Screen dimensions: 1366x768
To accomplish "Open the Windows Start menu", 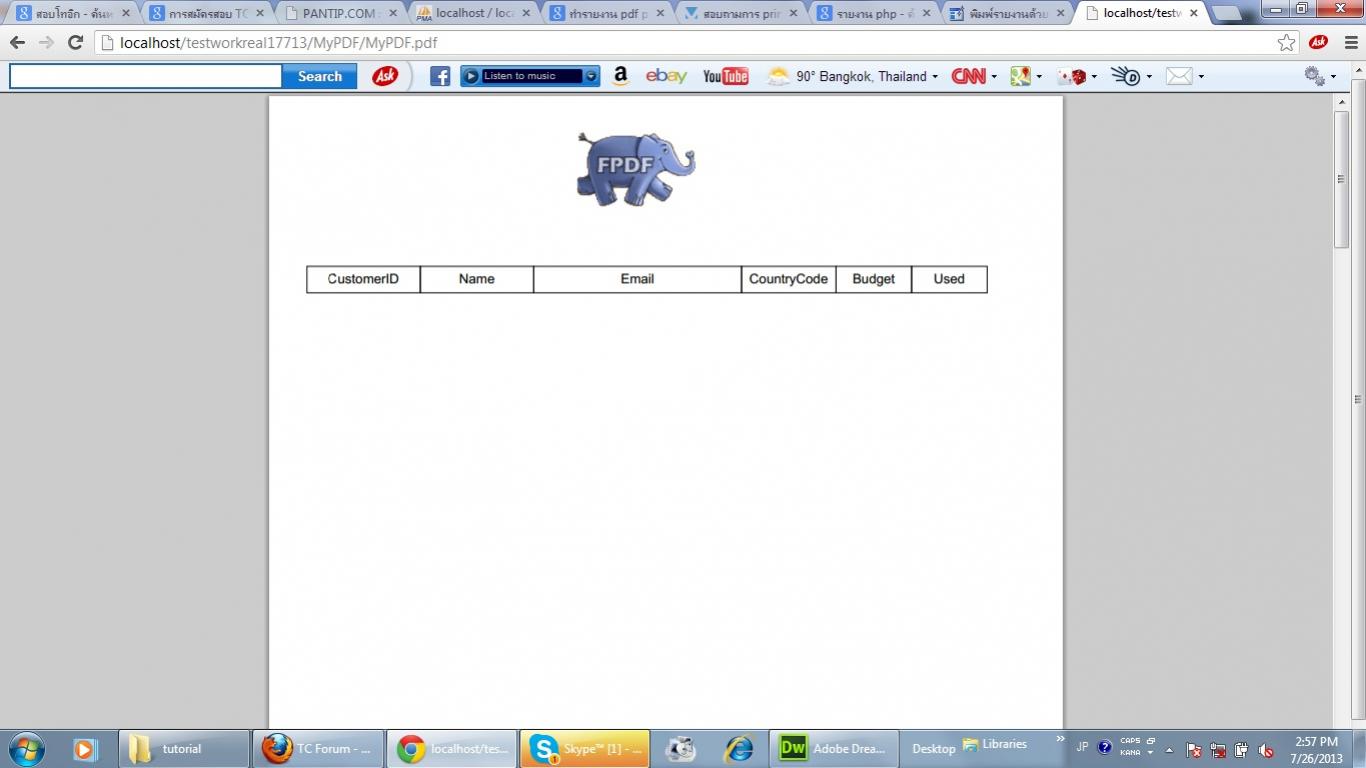I will (x=26, y=749).
